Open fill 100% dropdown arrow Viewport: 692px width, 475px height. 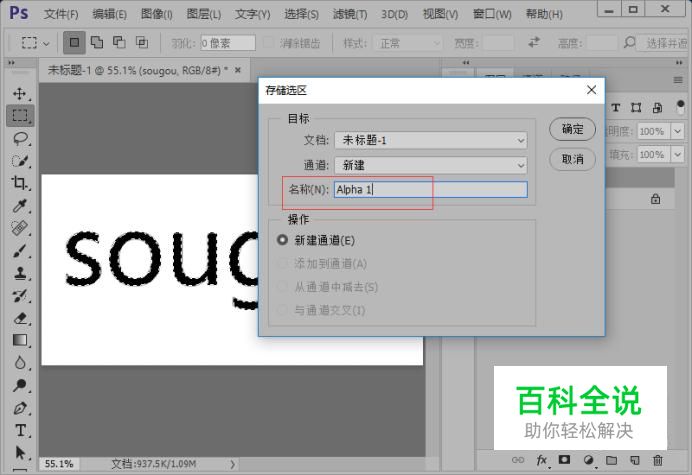point(677,155)
